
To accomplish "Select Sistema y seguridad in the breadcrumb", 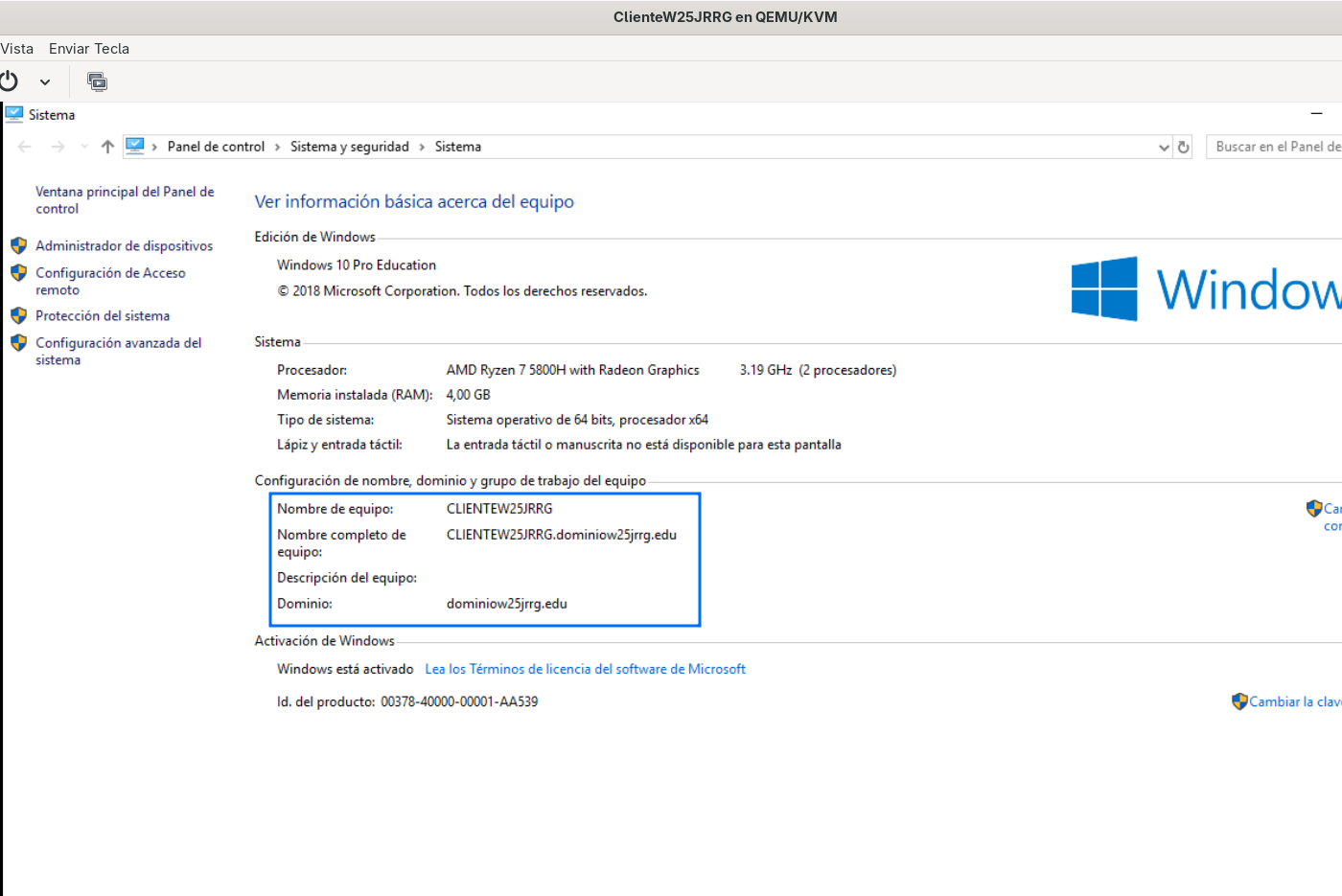I will [350, 147].
